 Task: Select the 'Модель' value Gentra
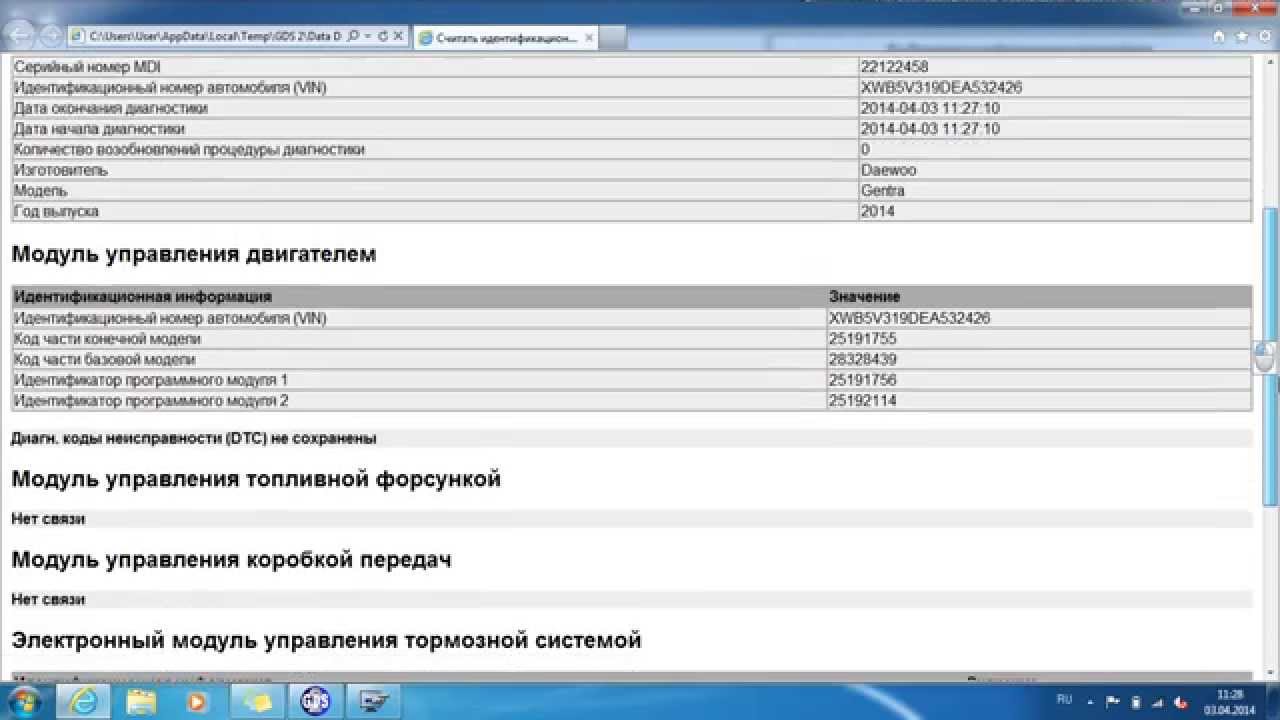click(883, 190)
